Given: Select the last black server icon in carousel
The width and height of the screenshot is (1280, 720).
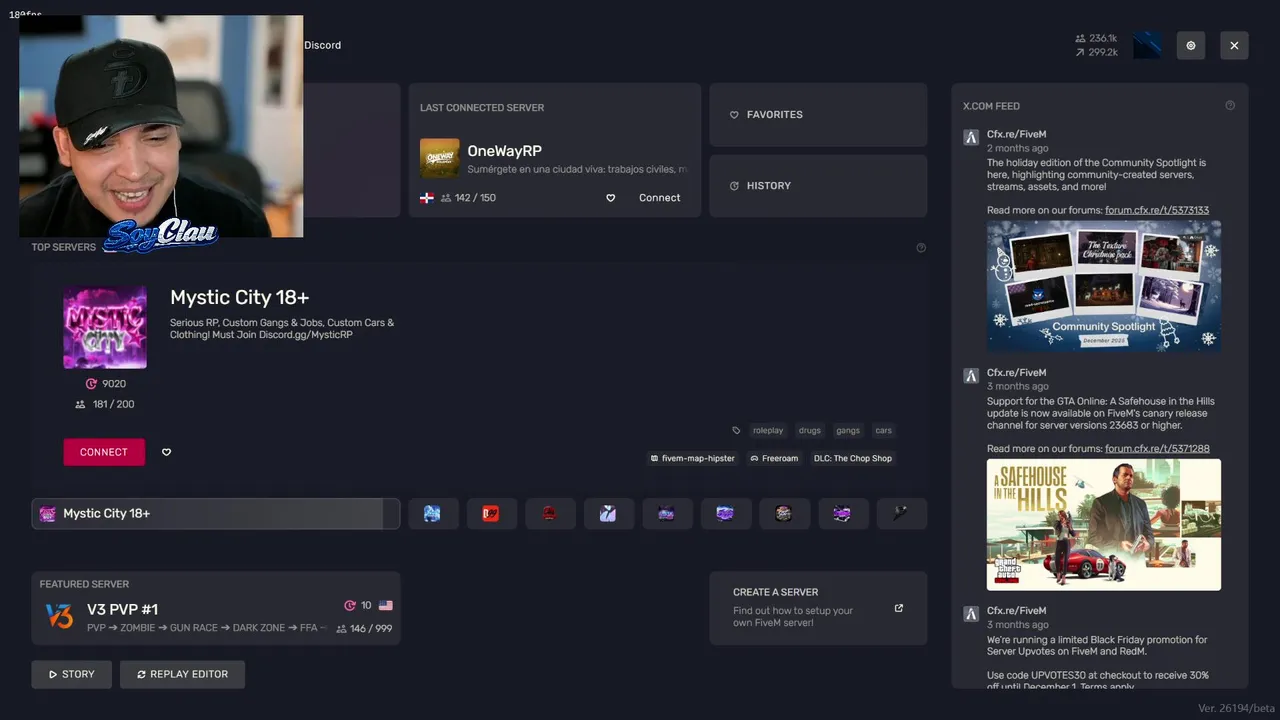Looking at the screenshot, I should click(x=901, y=514).
